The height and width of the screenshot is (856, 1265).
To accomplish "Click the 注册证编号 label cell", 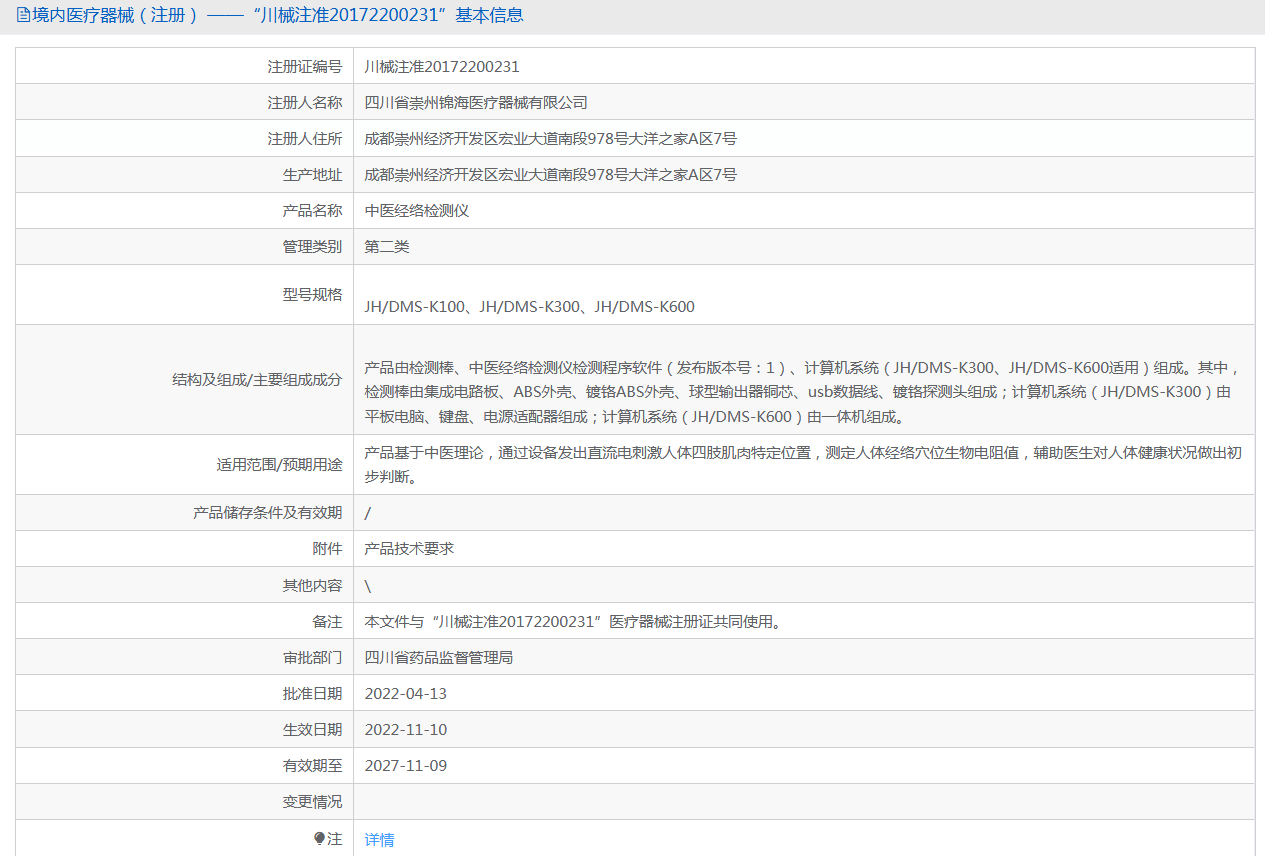I will [184, 66].
